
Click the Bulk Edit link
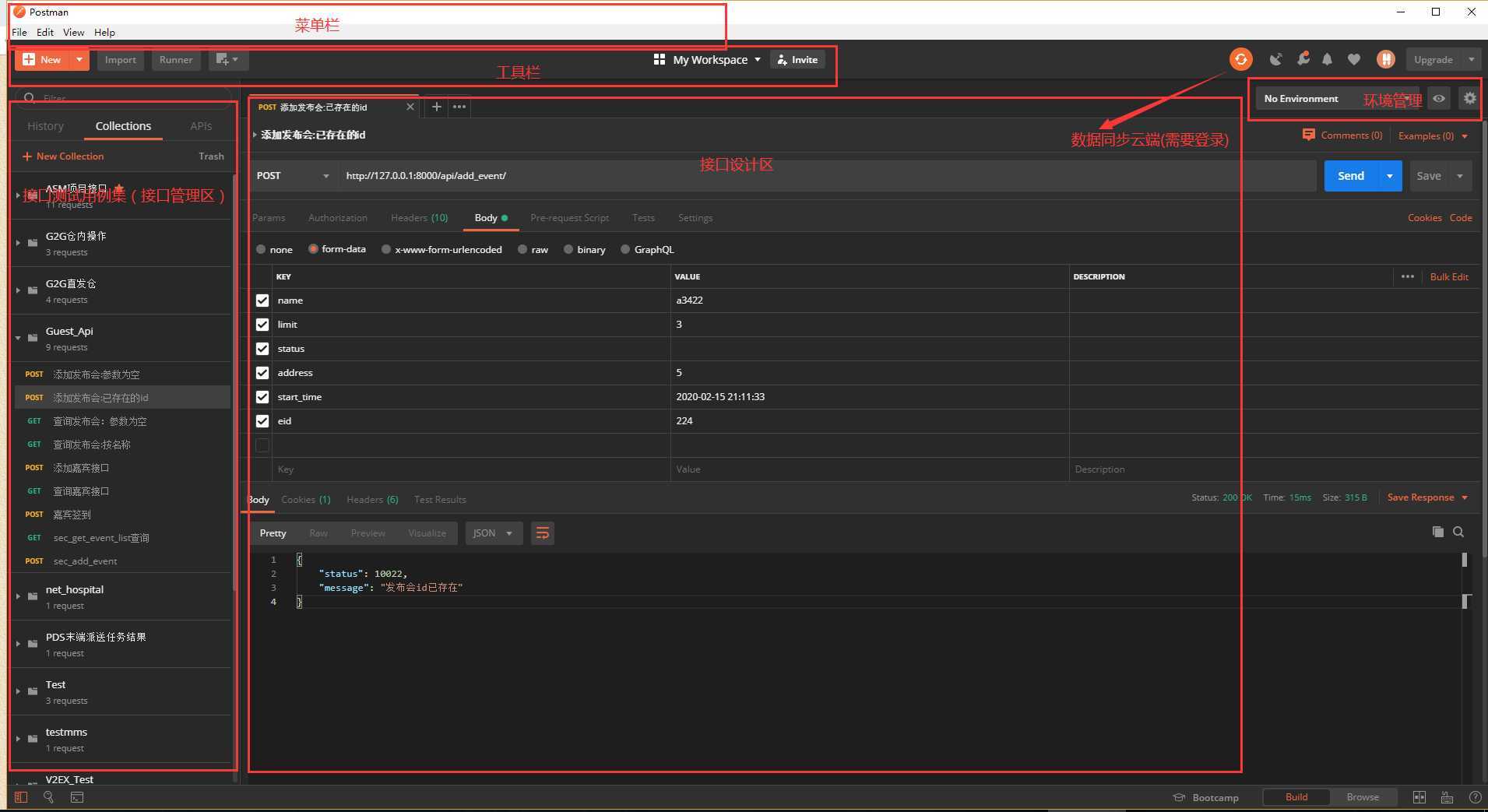[1449, 276]
